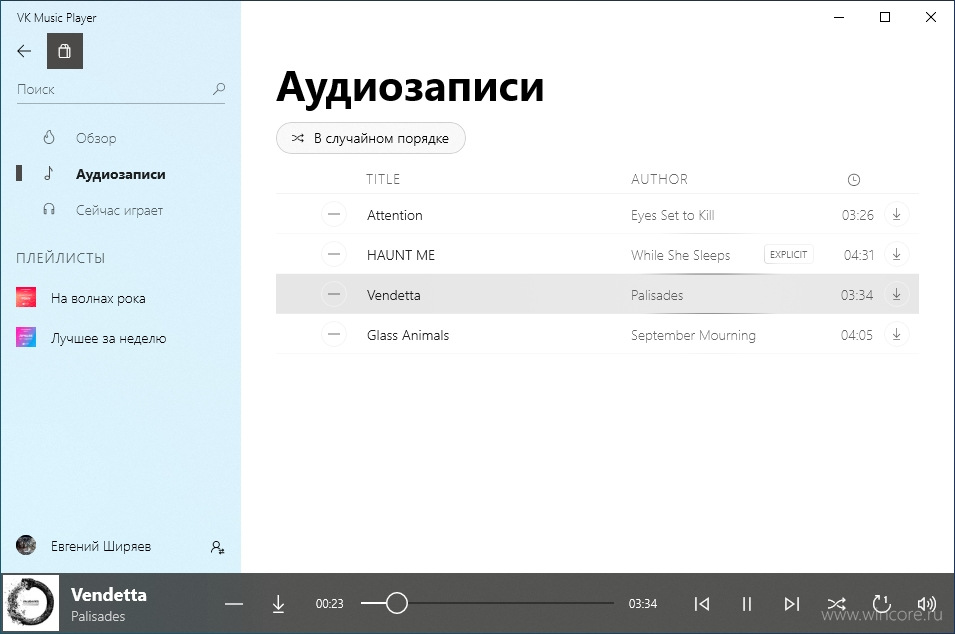
Task: Download Vendetta from the track list
Action: tap(897, 294)
